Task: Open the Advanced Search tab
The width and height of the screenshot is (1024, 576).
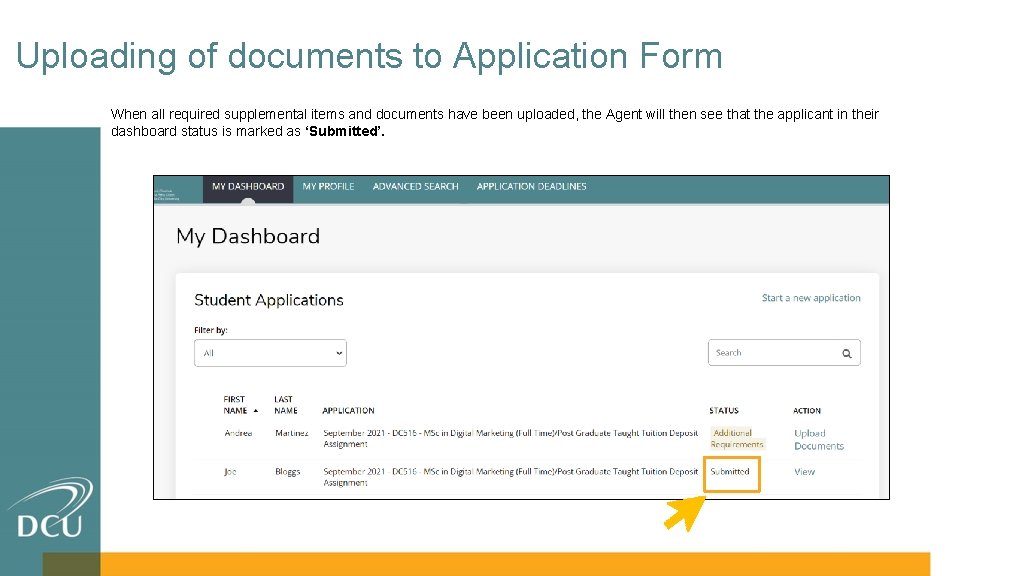Action: click(x=415, y=187)
